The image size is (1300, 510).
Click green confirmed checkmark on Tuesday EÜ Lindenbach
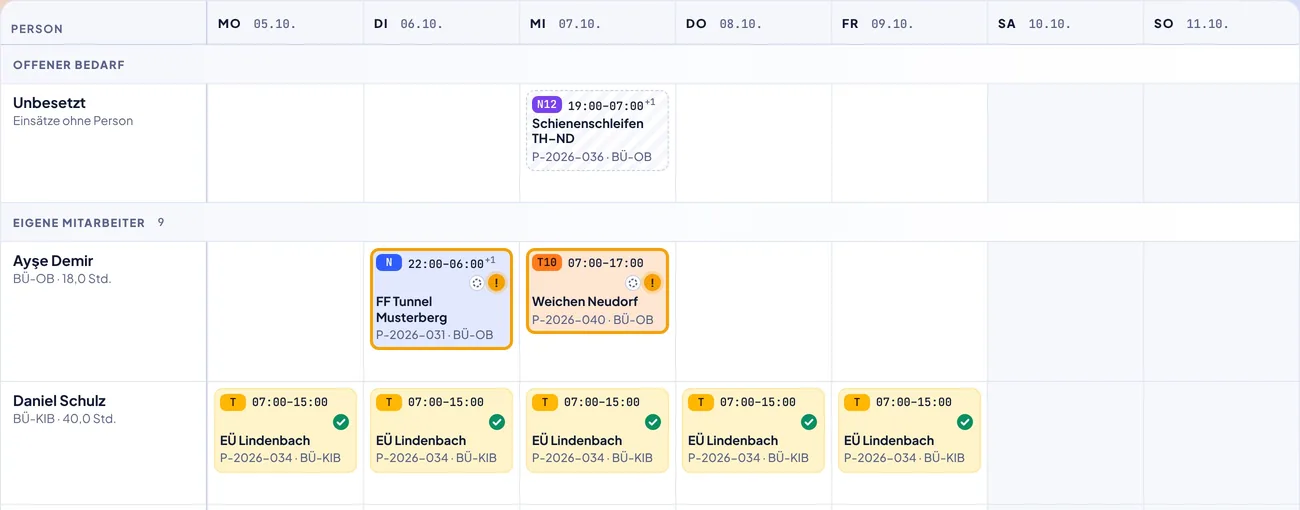497,422
